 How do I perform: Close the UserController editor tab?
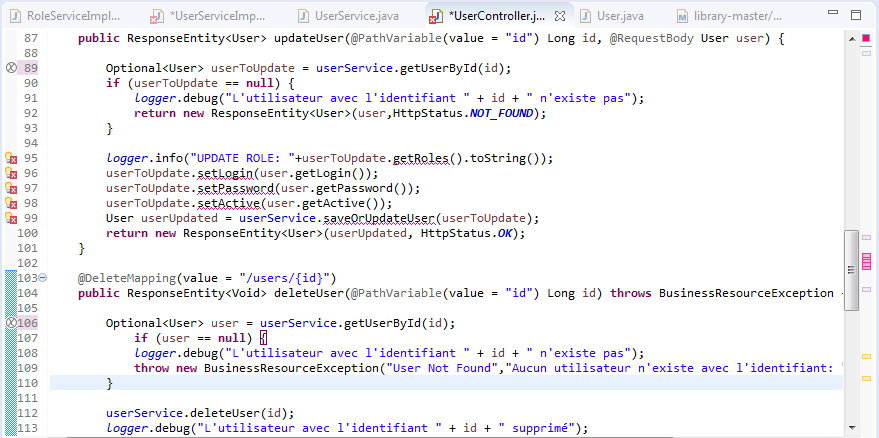pos(559,16)
